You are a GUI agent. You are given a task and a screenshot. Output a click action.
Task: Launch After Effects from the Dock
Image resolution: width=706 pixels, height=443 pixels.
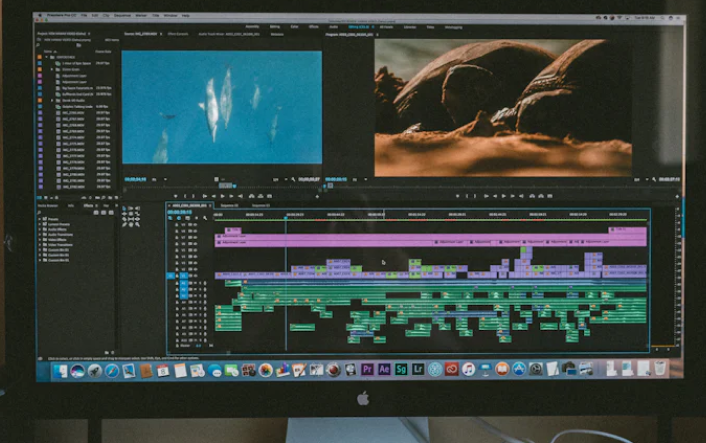tap(384, 369)
